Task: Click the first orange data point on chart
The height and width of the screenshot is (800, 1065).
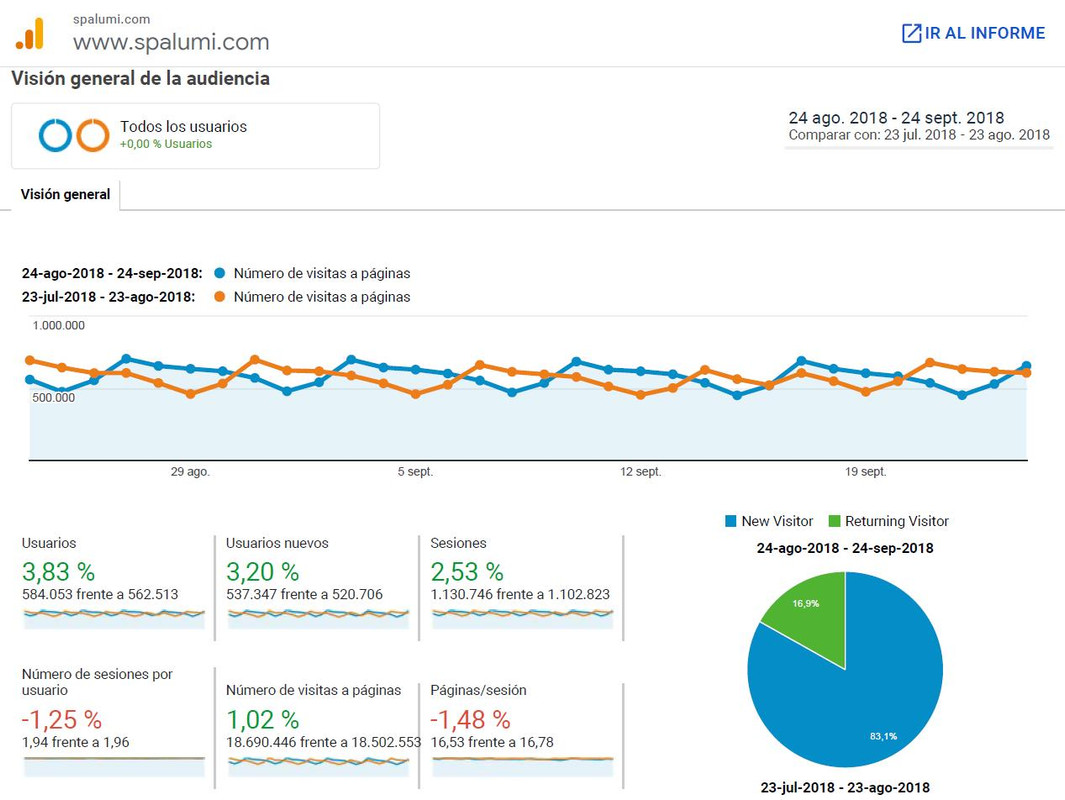Action: pos(29,360)
